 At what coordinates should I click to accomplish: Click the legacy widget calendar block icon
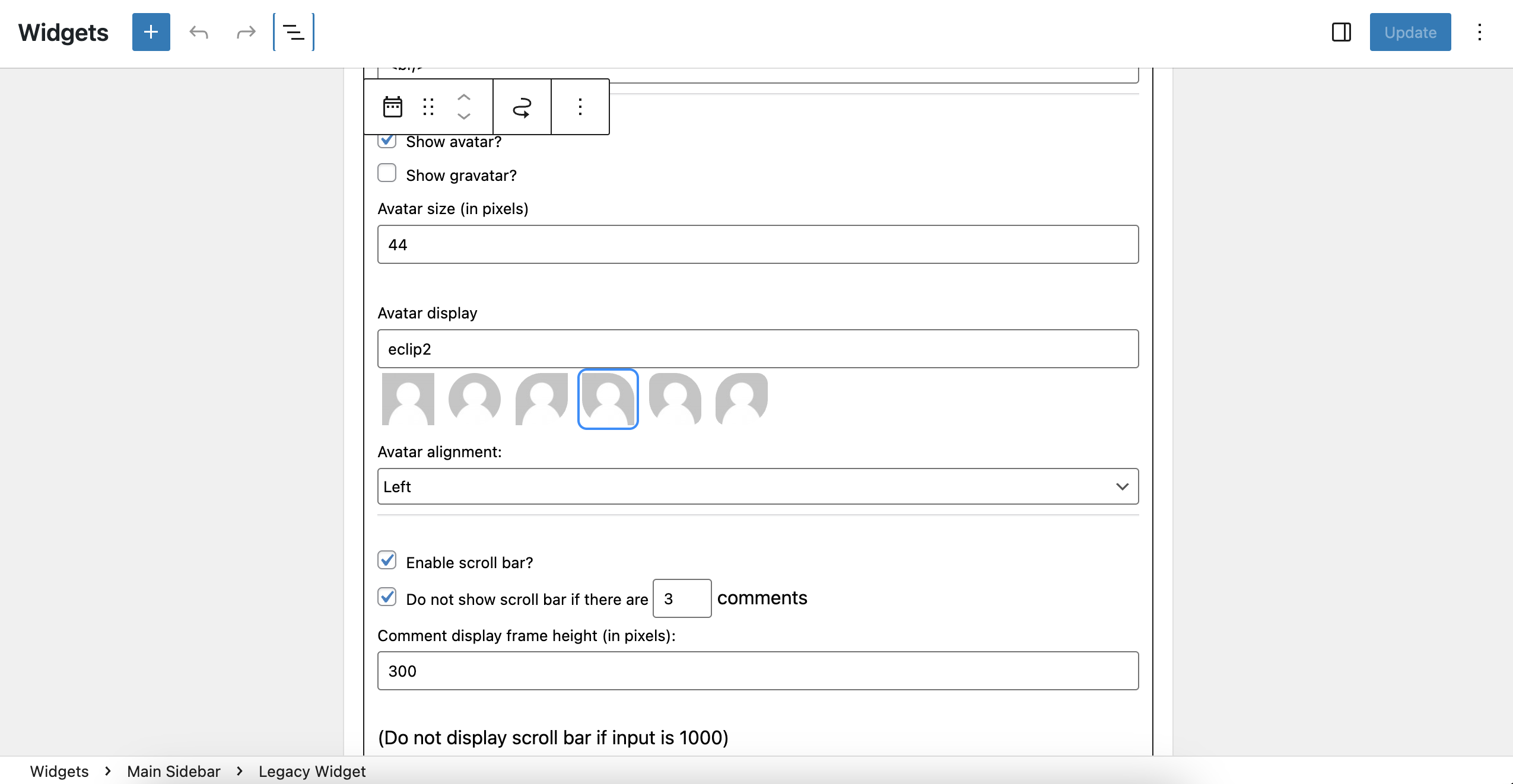[x=393, y=107]
